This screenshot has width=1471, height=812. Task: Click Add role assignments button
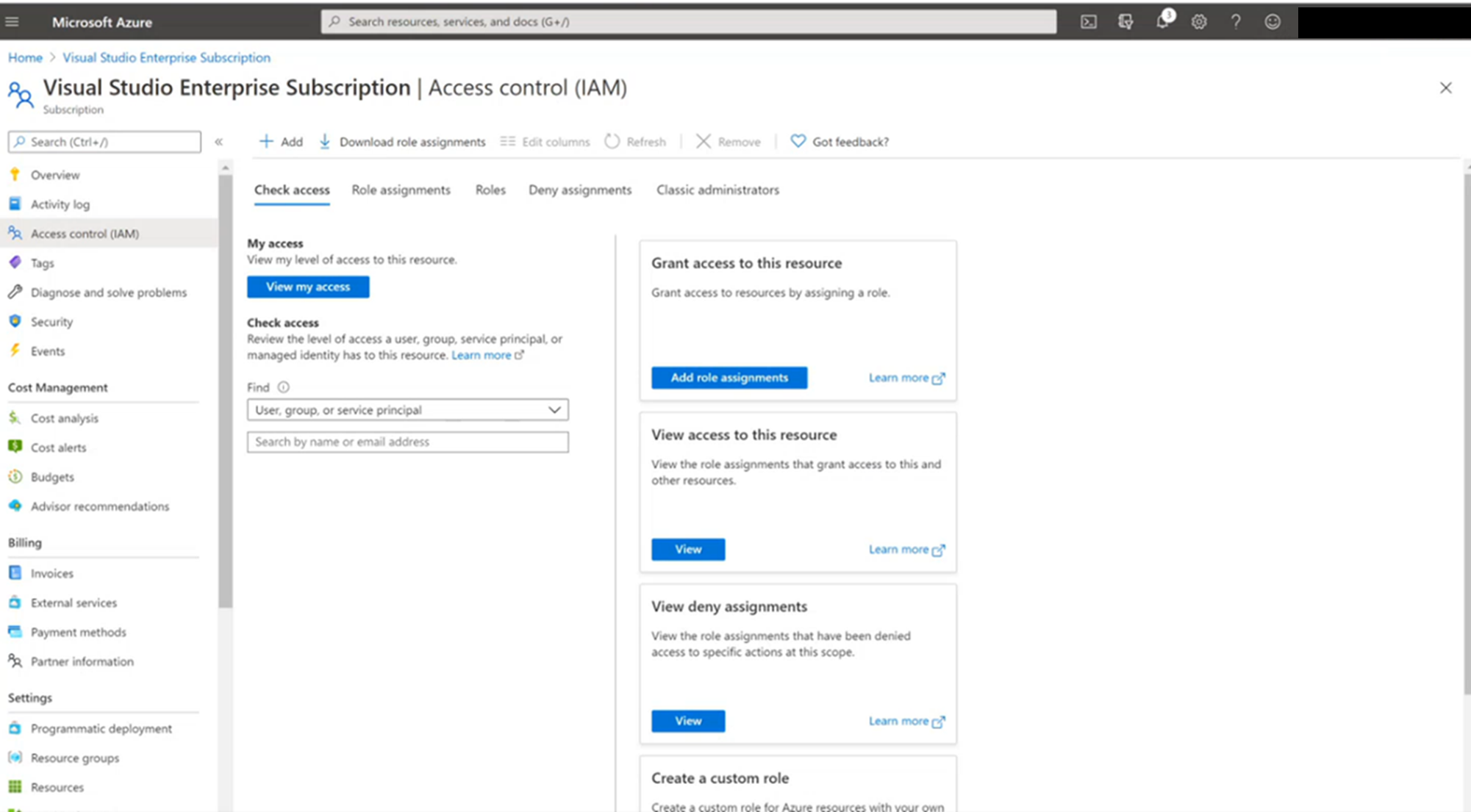pyautogui.click(x=730, y=377)
